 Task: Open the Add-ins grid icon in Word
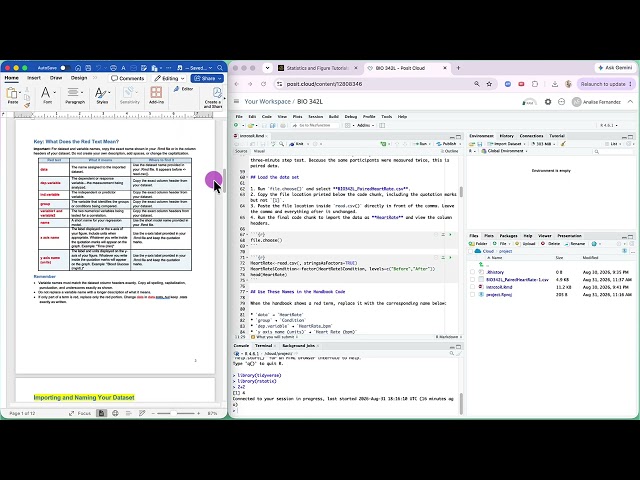point(156,92)
